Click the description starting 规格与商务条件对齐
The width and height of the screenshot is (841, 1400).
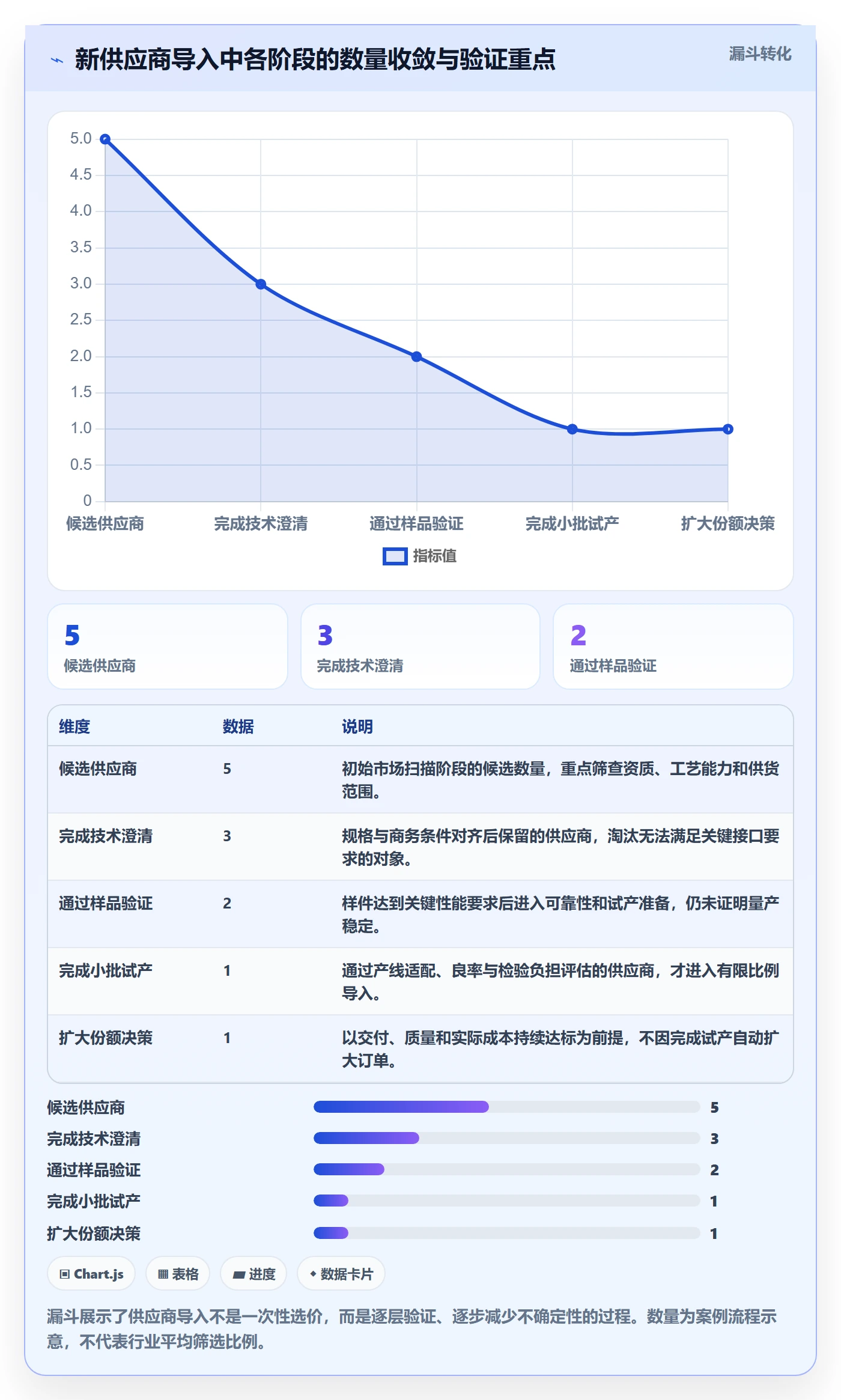pyautogui.click(x=560, y=847)
